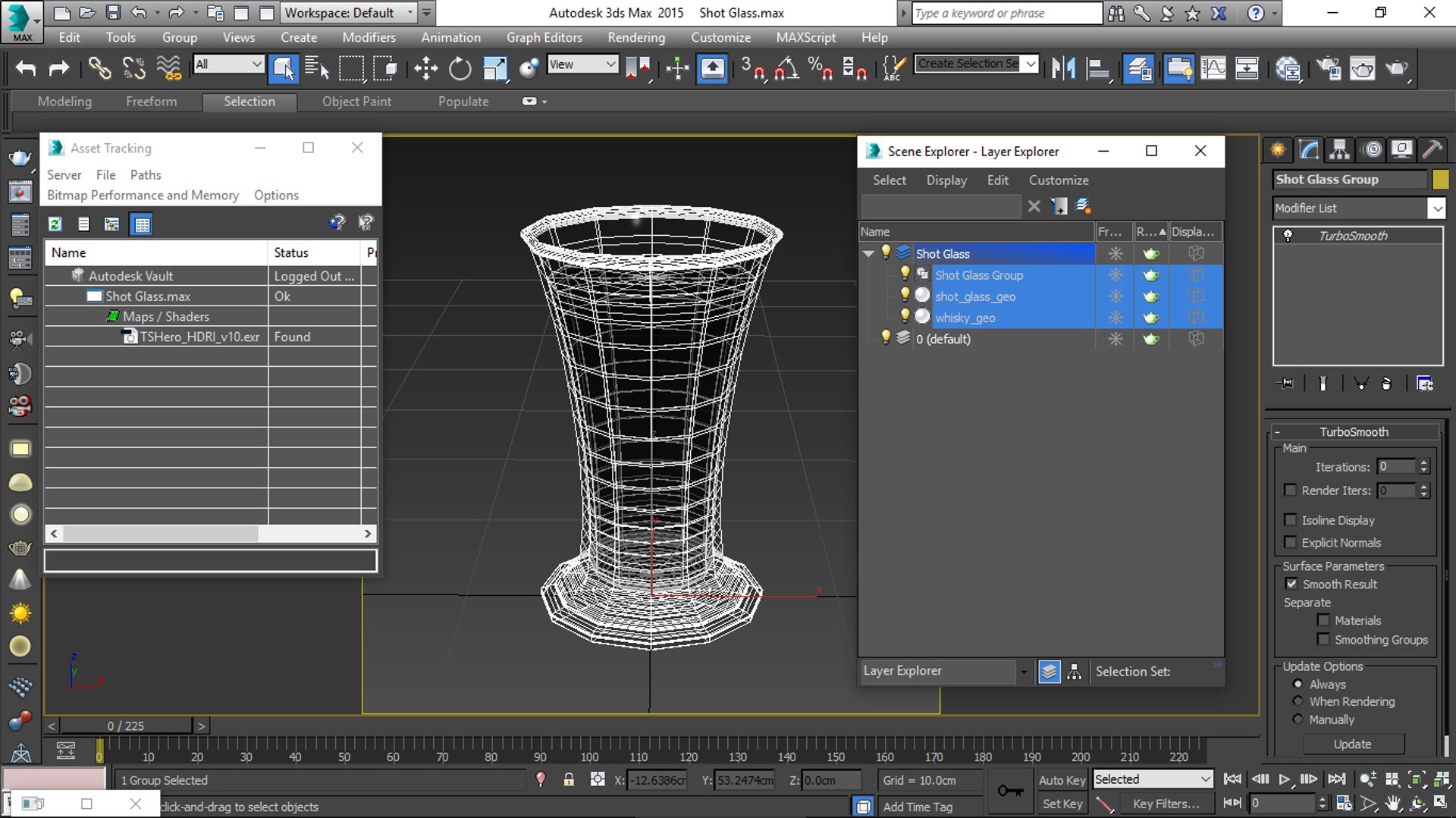Viewport: 1456px width, 818px height.
Task: Click the Auto Key button
Action: point(1062,780)
